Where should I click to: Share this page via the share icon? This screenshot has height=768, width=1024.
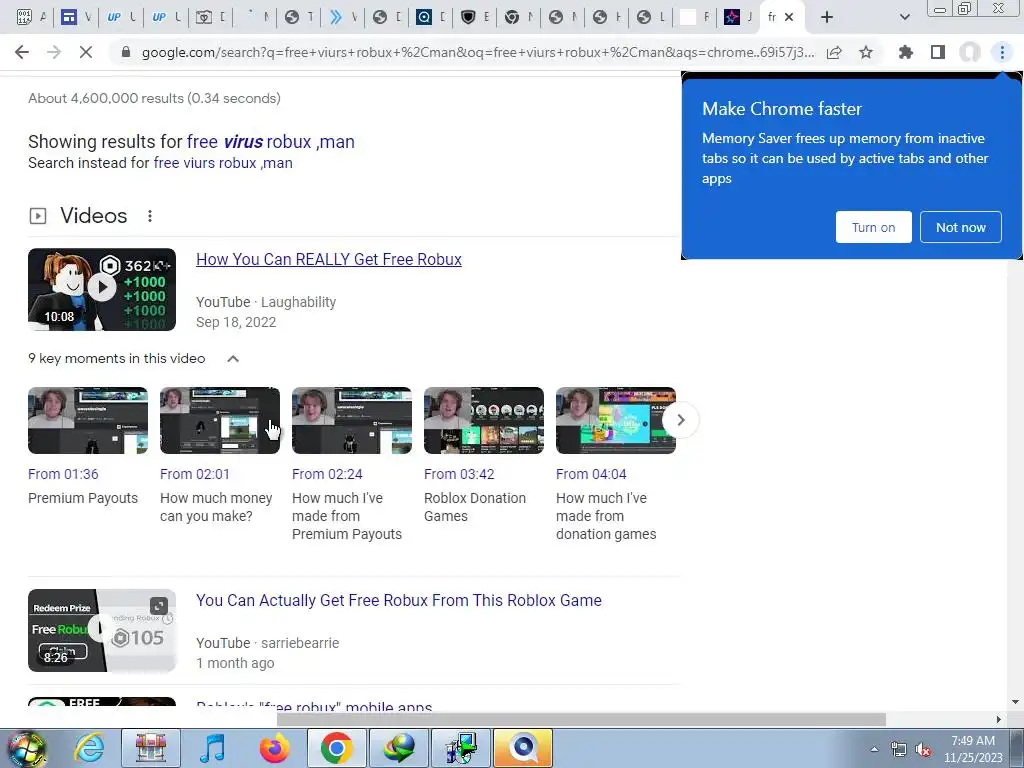[834, 52]
